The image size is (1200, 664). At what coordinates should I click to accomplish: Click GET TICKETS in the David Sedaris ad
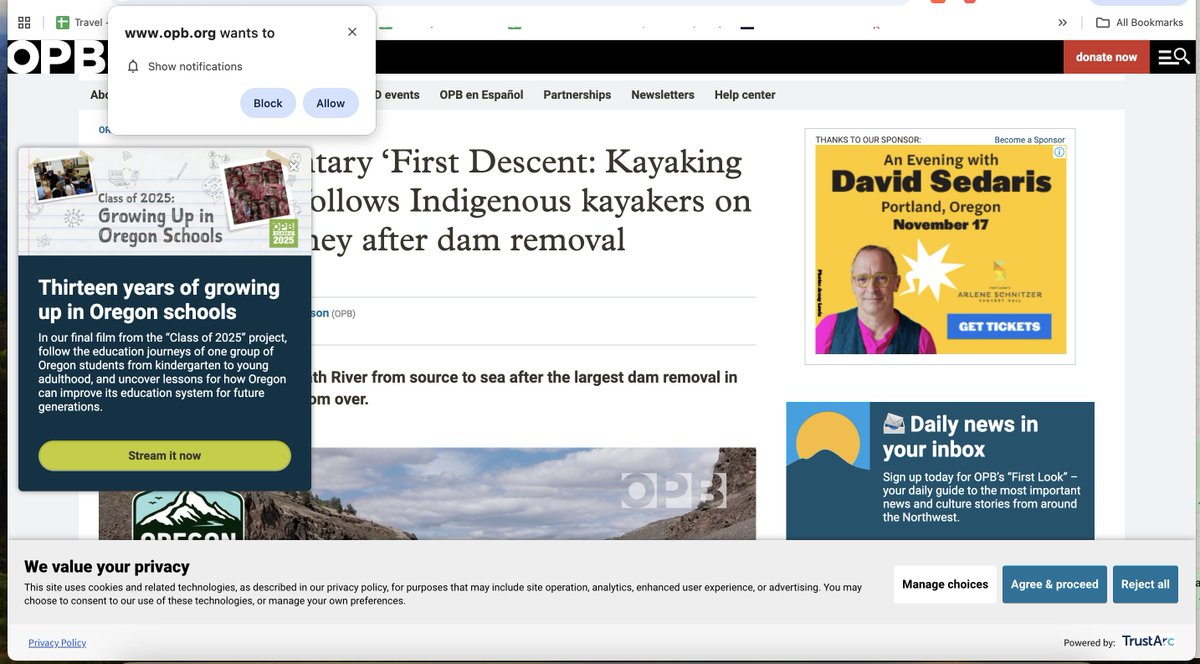click(x=999, y=326)
